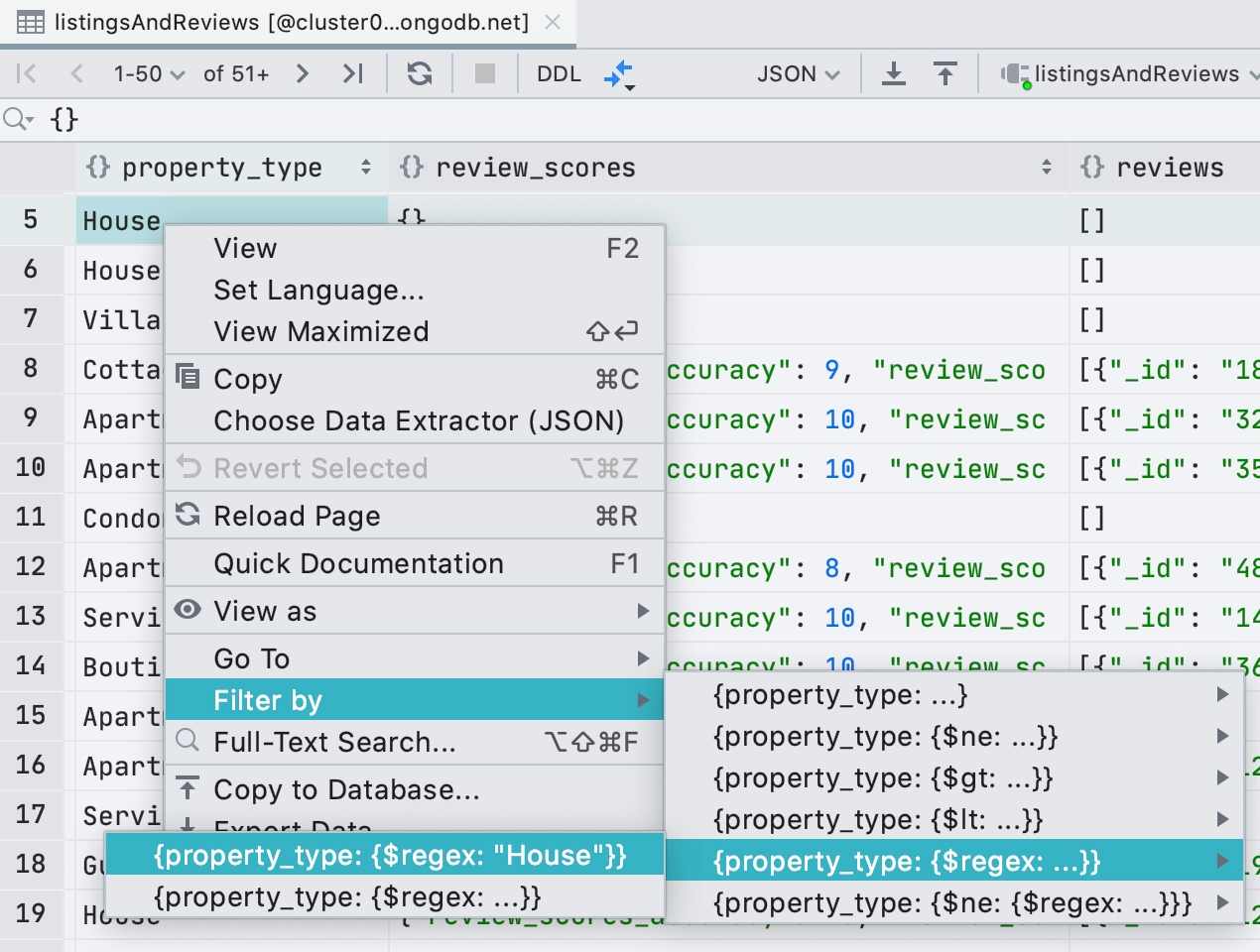Click reviews cell in row 11

1166,519
